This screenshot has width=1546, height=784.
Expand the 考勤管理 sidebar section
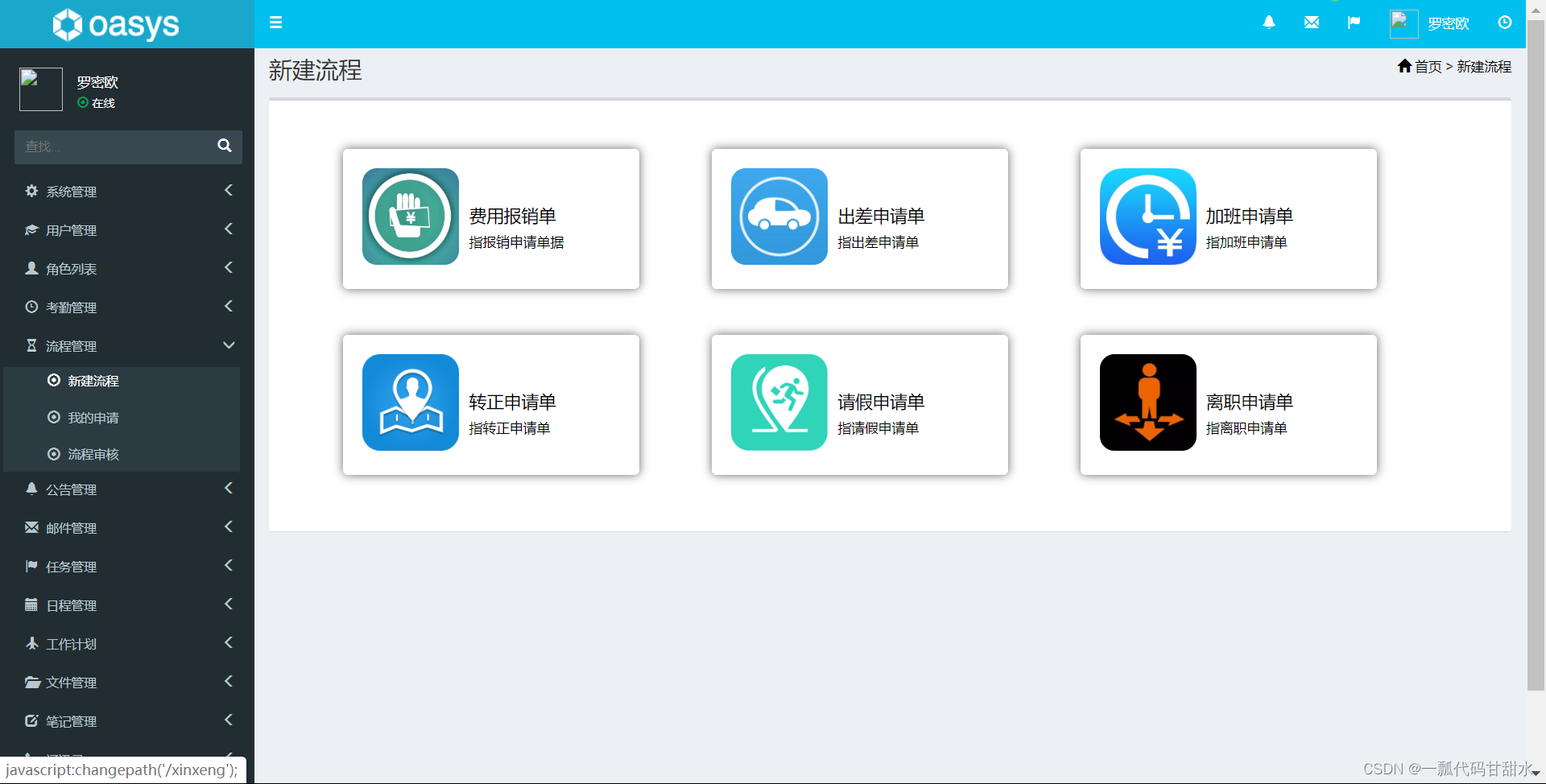click(x=121, y=307)
